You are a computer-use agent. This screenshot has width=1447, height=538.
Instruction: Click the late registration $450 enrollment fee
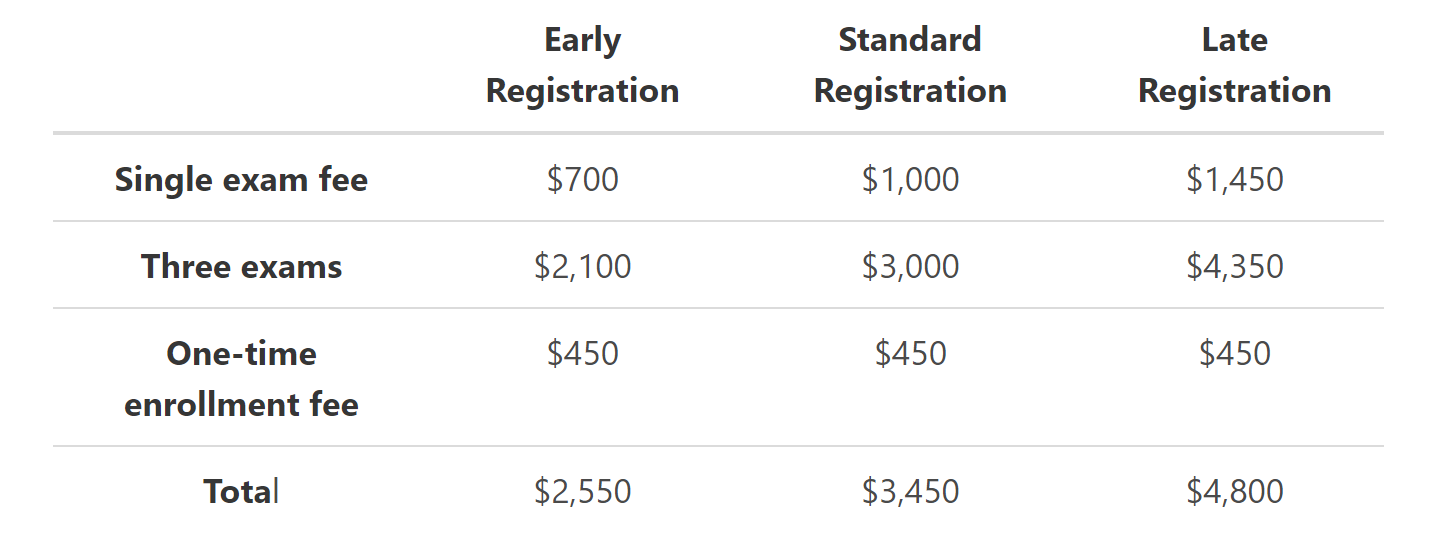click(x=1234, y=354)
